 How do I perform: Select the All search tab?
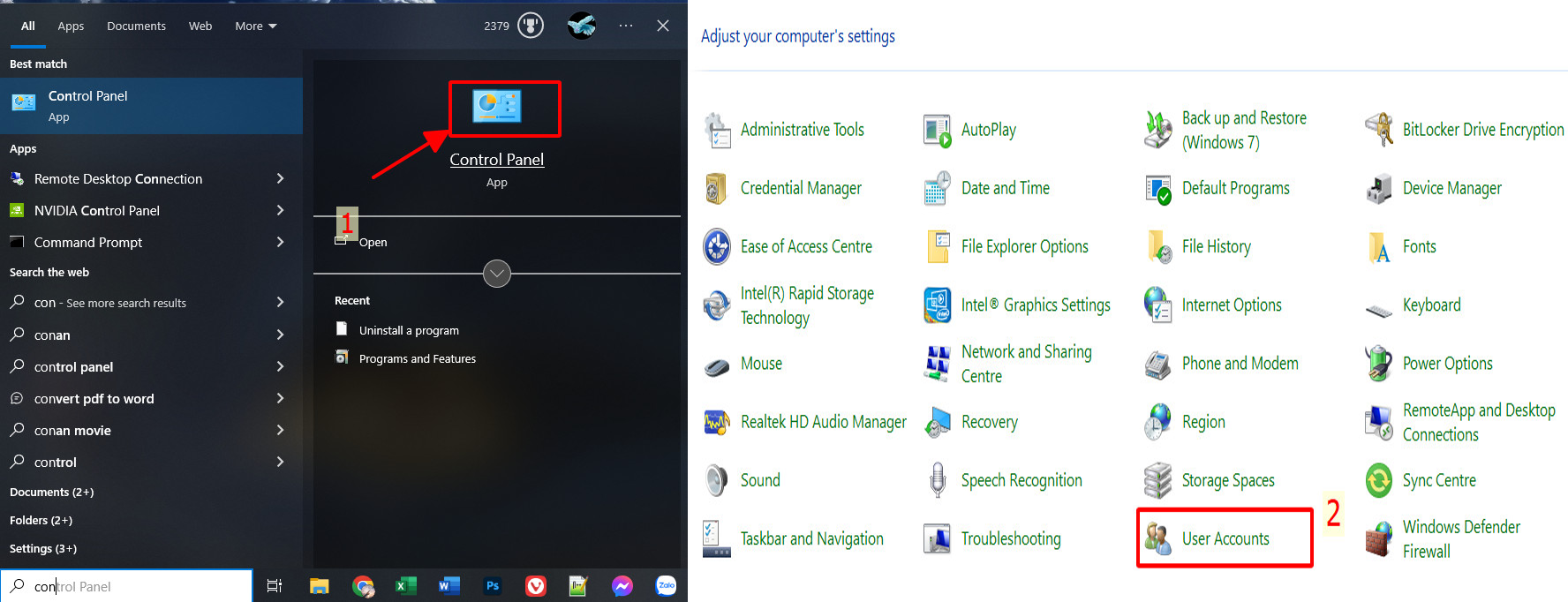pyautogui.click(x=28, y=26)
